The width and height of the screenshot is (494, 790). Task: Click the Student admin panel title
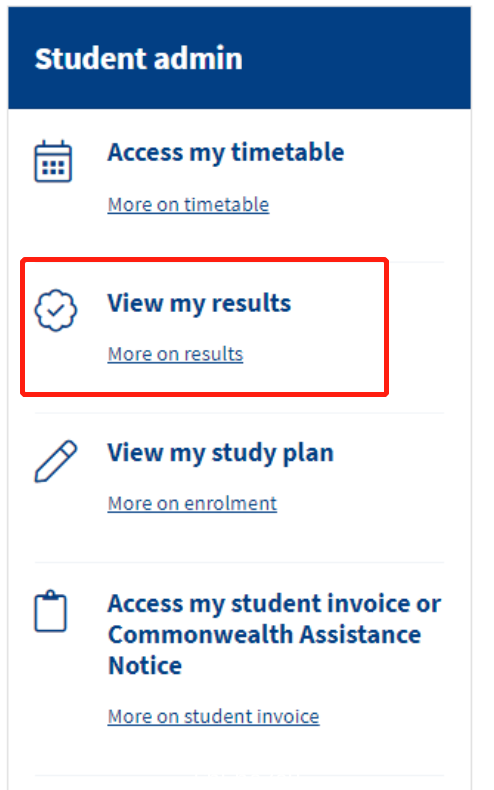point(139,58)
